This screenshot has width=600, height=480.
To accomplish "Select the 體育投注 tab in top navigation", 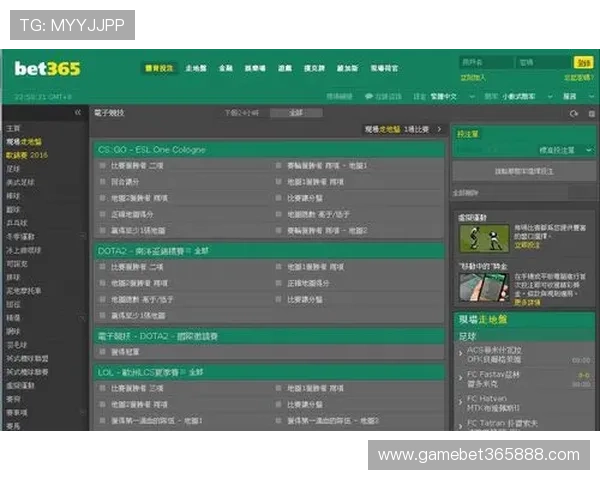I will (x=159, y=68).
